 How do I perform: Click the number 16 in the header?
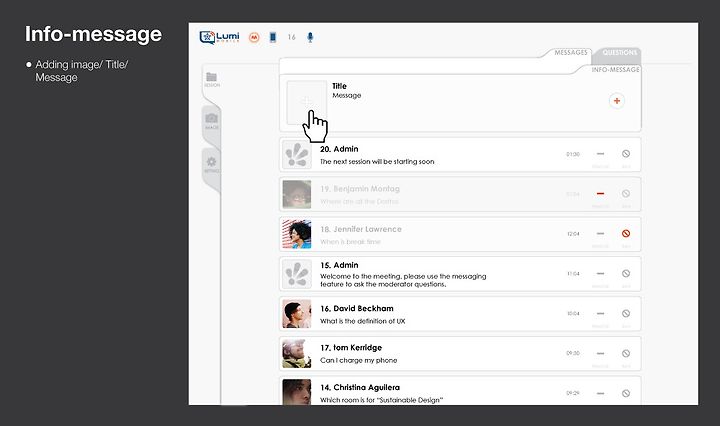tap(292, 37)
